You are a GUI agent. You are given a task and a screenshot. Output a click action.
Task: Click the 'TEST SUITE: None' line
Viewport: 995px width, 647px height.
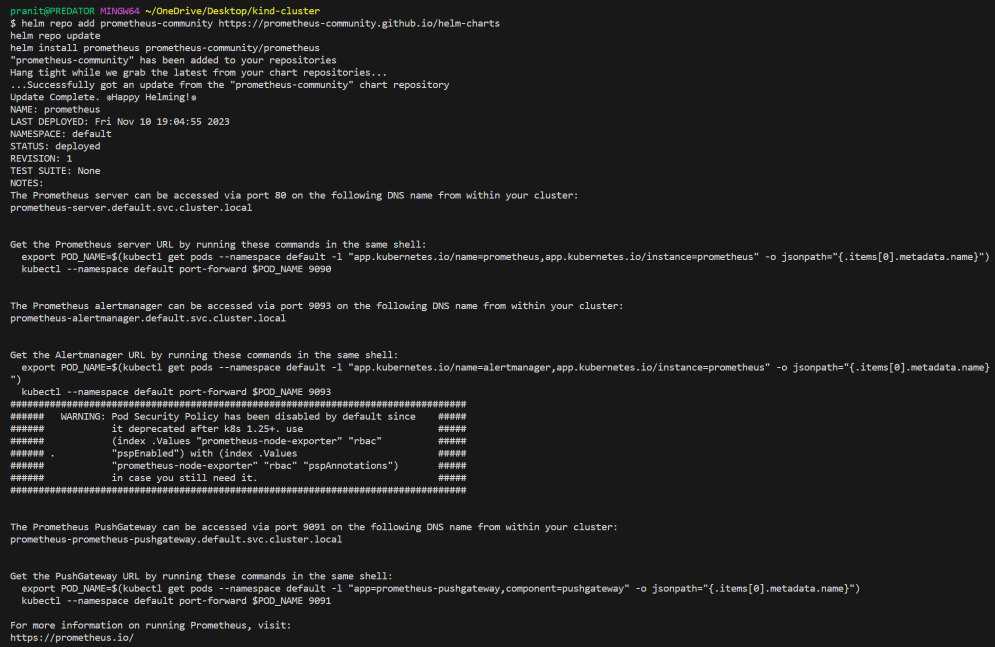click(55, 170)
